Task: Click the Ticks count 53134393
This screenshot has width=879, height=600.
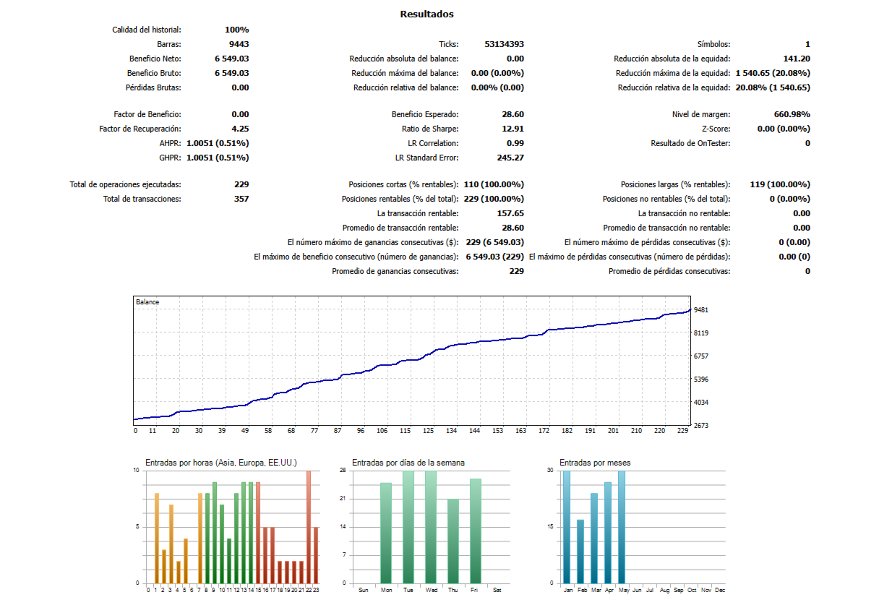Action: click(x=504, y=44)
